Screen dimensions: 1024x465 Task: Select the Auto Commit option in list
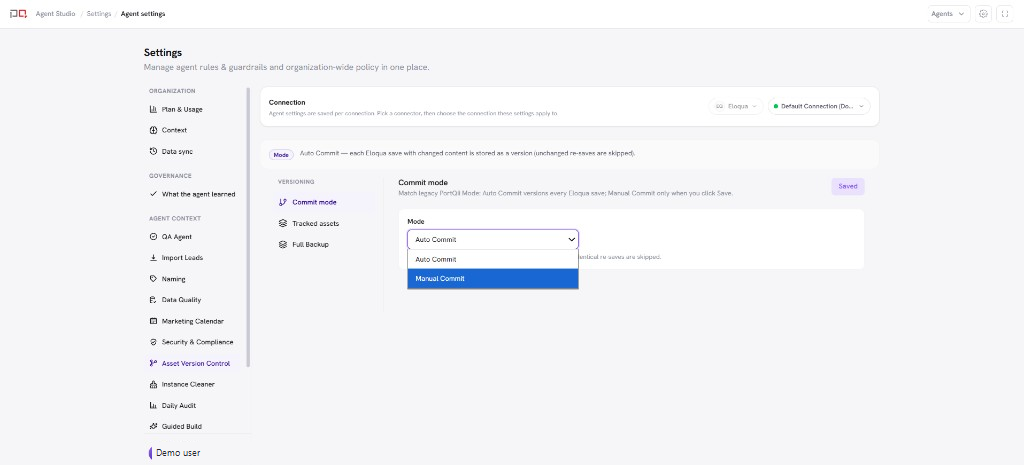(x=493, y=259)
